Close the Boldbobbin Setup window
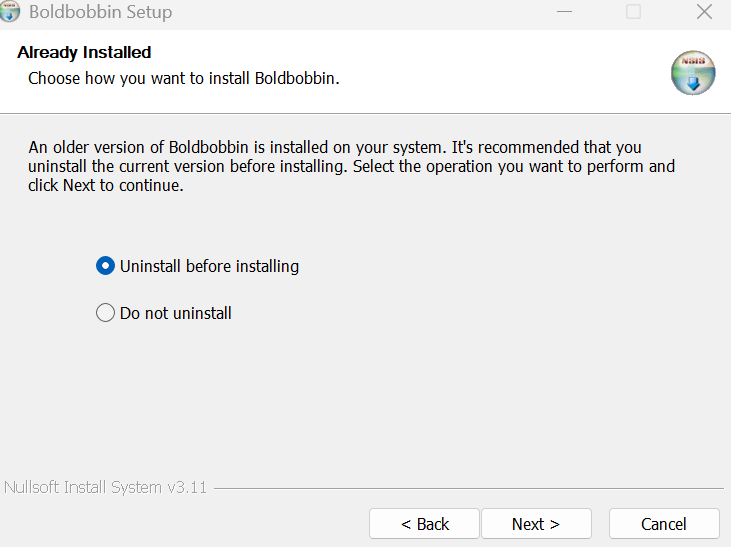 [704, 12]
